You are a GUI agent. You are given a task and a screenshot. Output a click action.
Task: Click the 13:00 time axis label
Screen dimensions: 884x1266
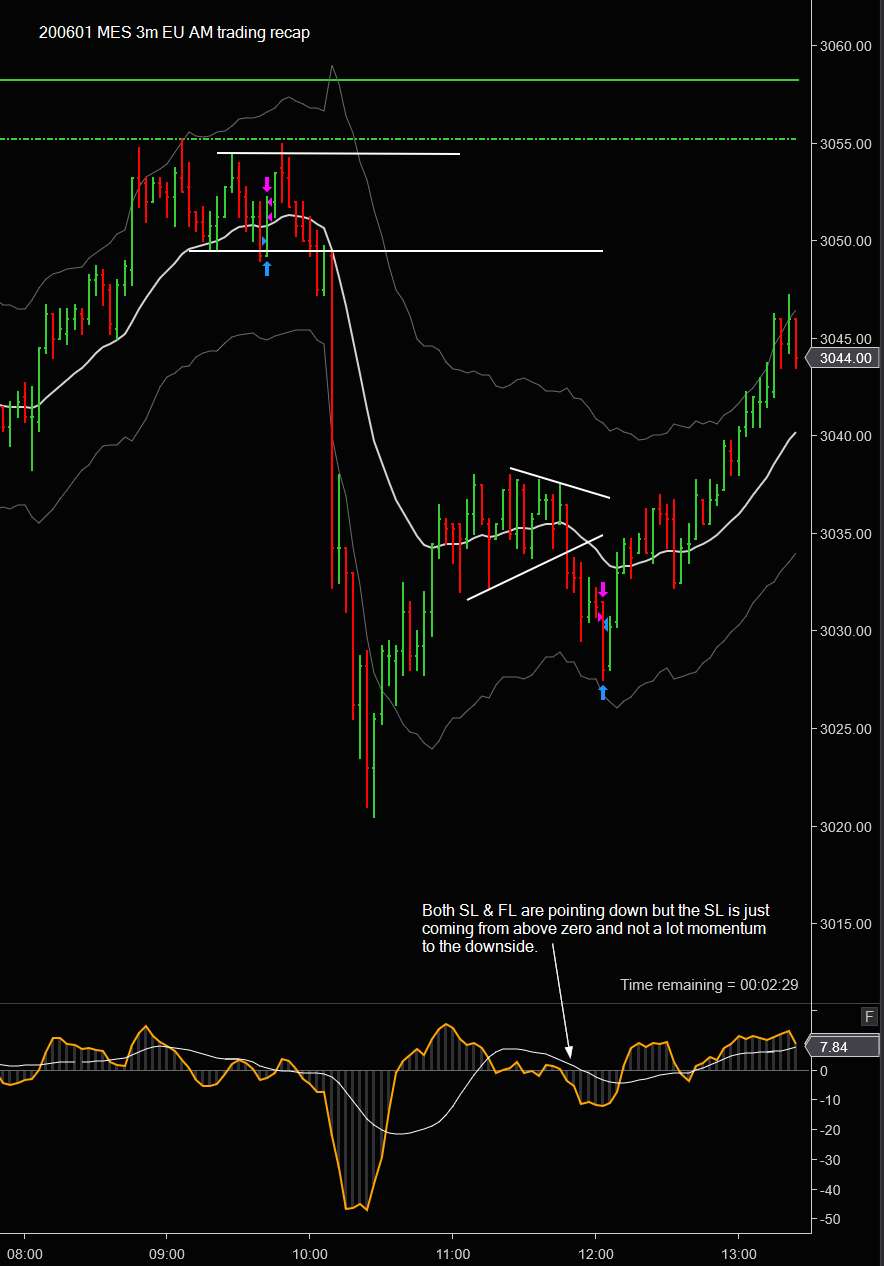[739, 1254]
